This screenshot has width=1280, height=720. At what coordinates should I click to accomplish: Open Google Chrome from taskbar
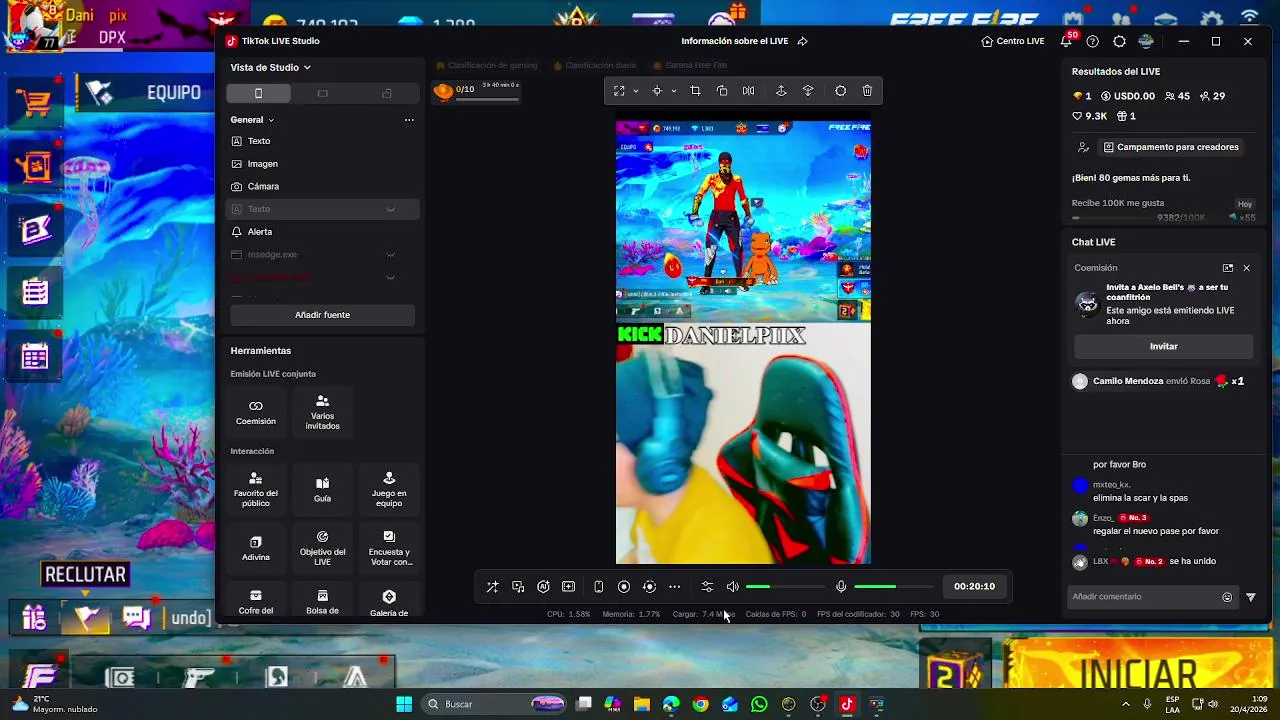pos(700,704)
